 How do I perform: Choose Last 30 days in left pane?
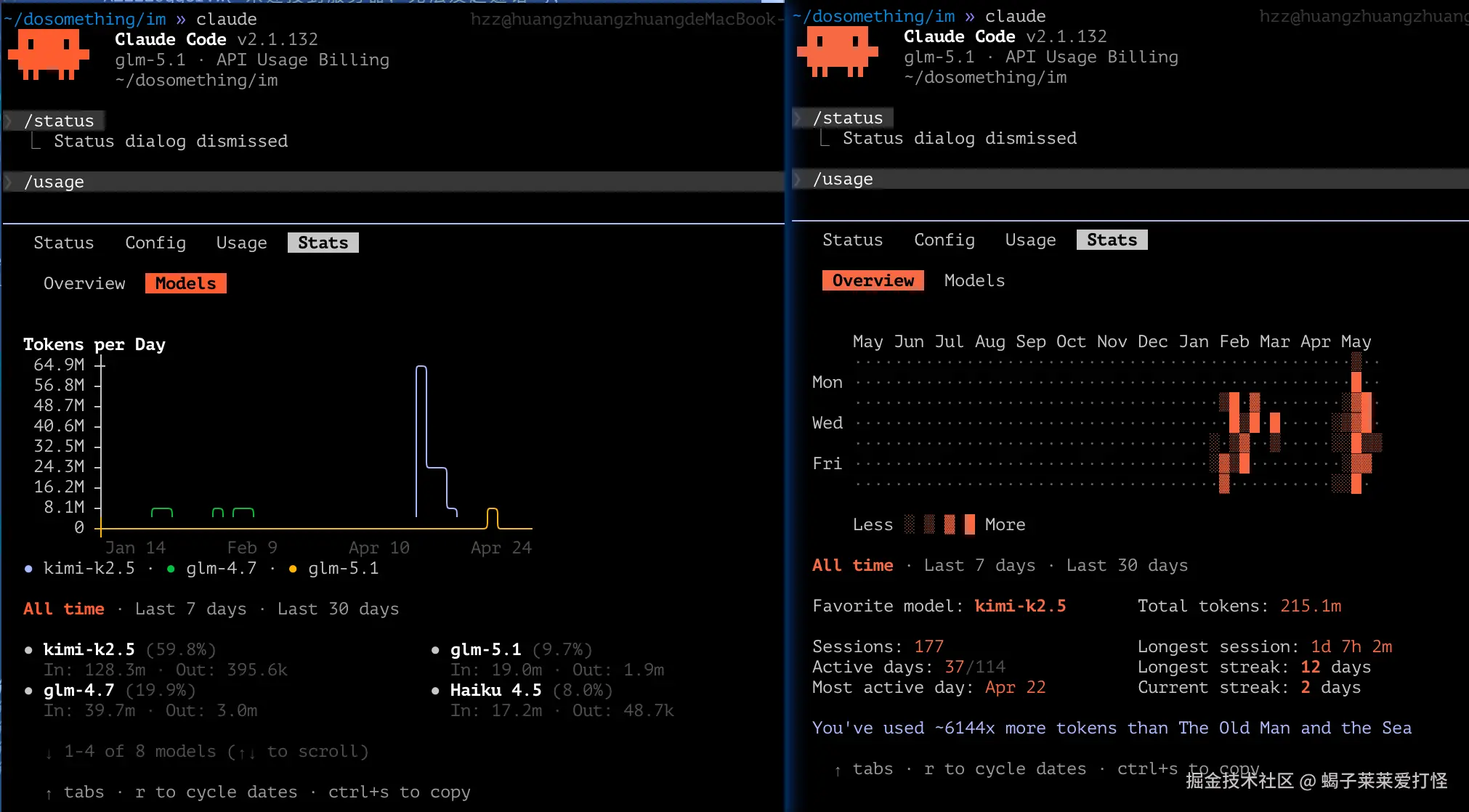click(339, 609)
